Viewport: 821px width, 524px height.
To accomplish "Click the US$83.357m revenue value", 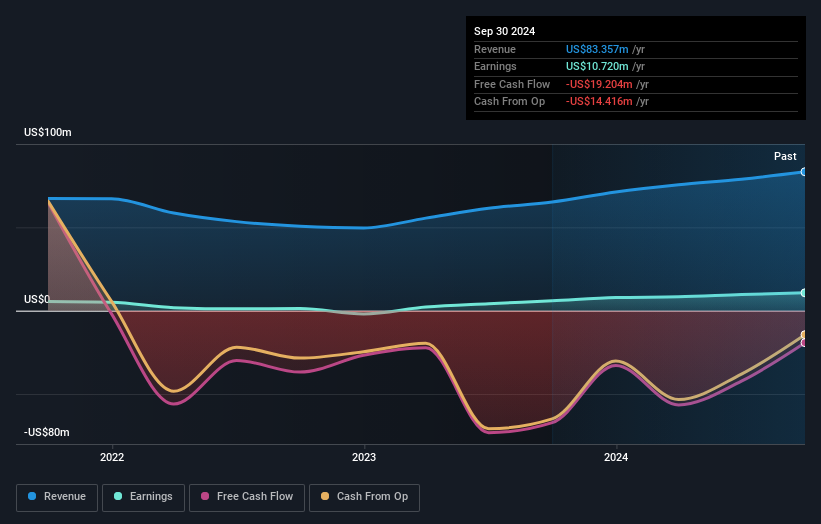I will click(597, 49).
